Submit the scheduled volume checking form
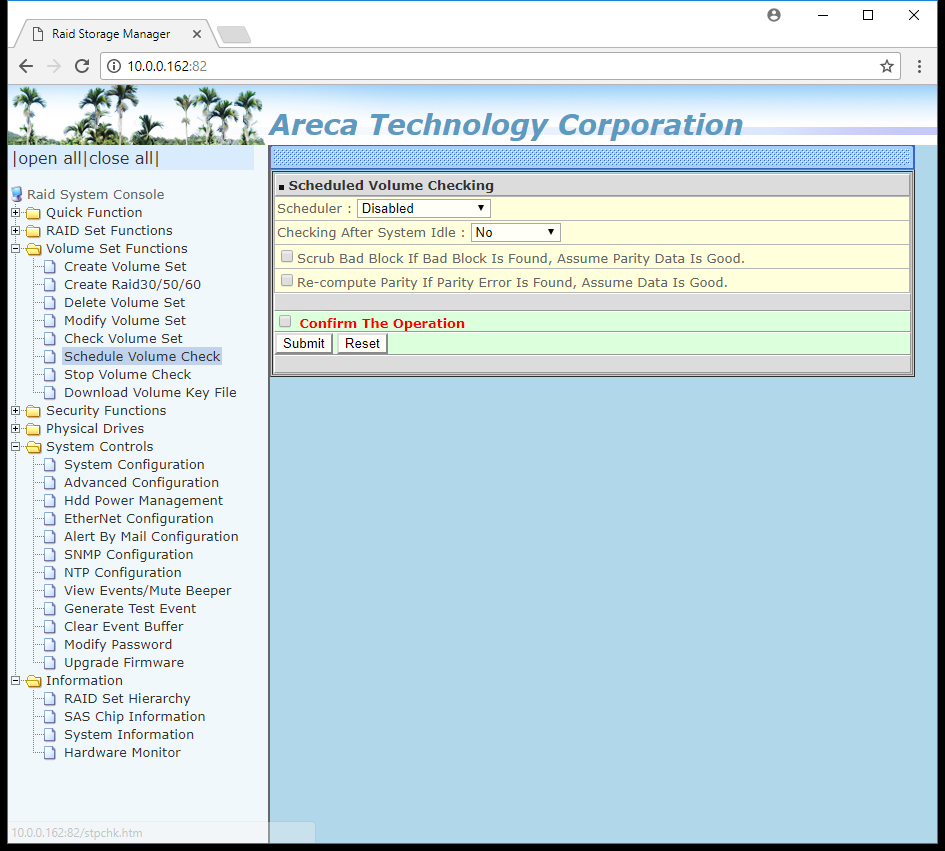The width and height of the screenshot is (945, 851). point(304,344)
